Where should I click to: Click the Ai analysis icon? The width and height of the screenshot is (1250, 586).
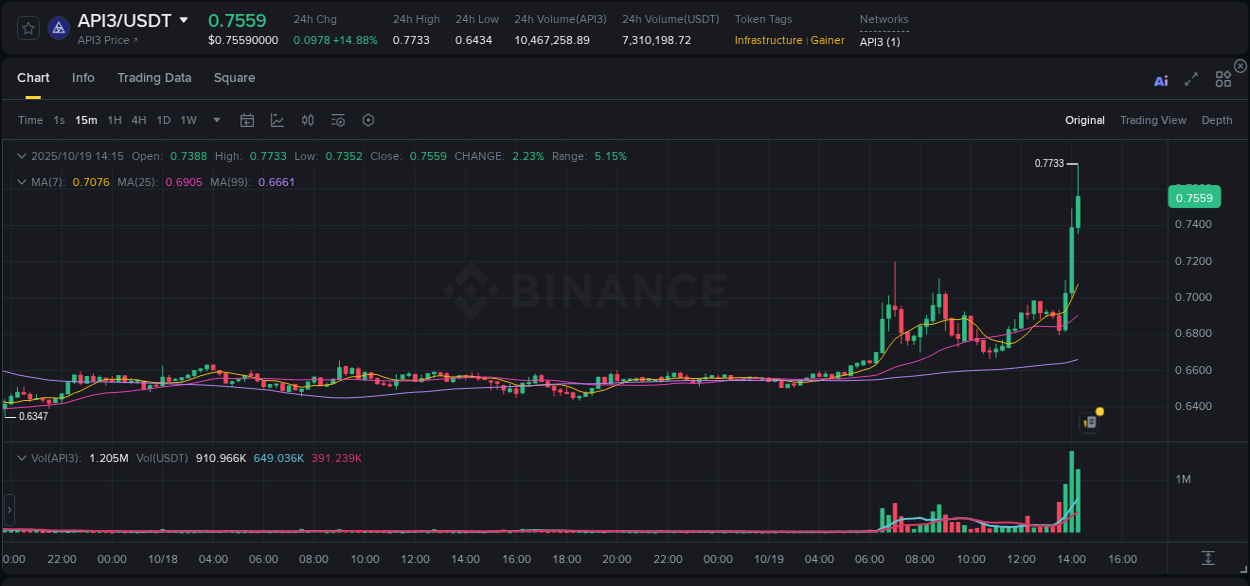[1161, 78]
